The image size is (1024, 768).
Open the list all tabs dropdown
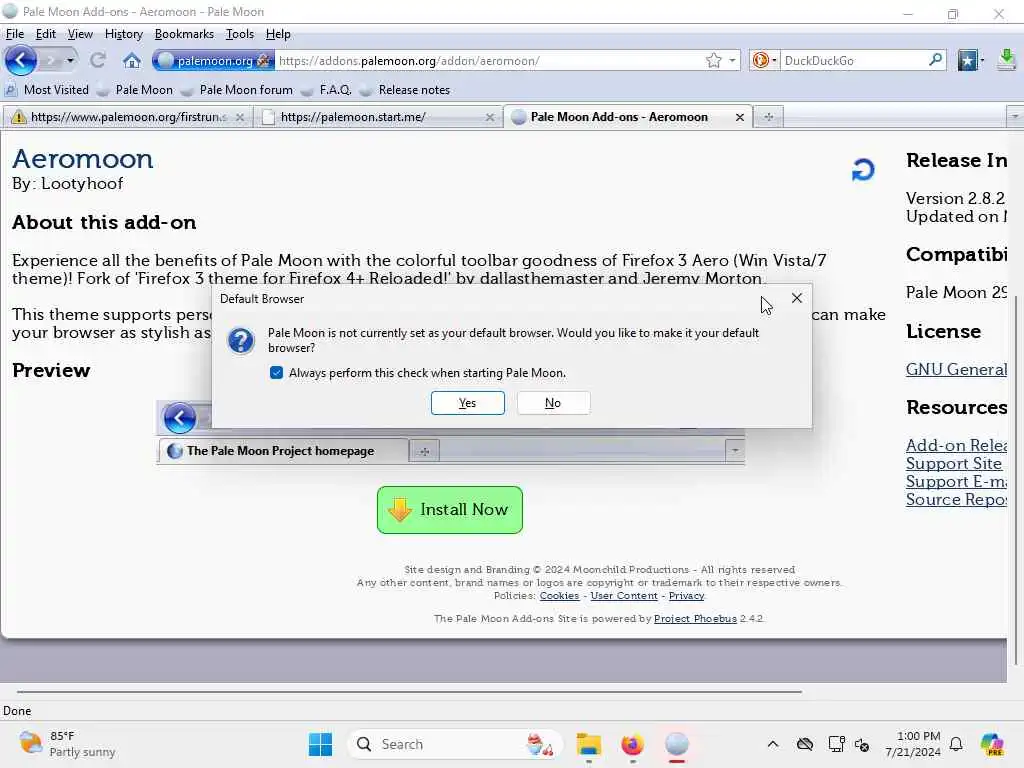click(1014, 117)
